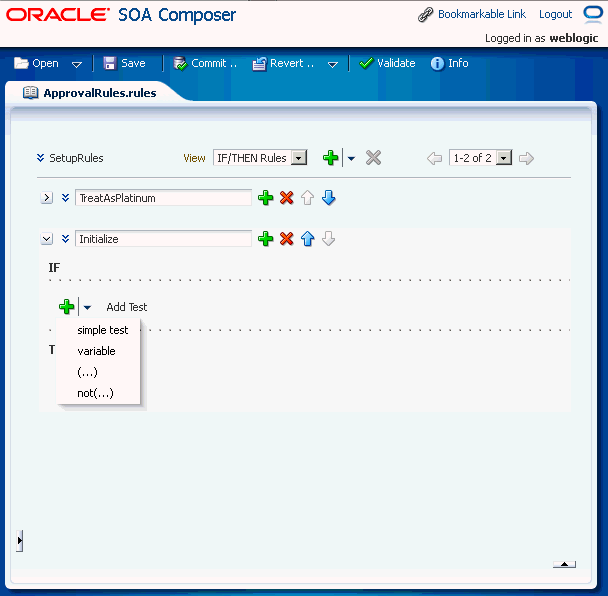The width and height of the screenshot is (608, 596).
Task: Delete the Initialize rule with red X
Action: (x=287, y=238)
